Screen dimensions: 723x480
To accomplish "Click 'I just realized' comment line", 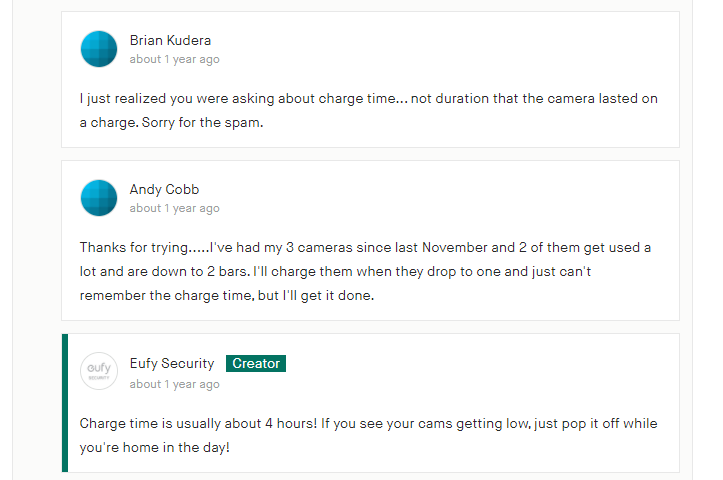I will (368, 99).
